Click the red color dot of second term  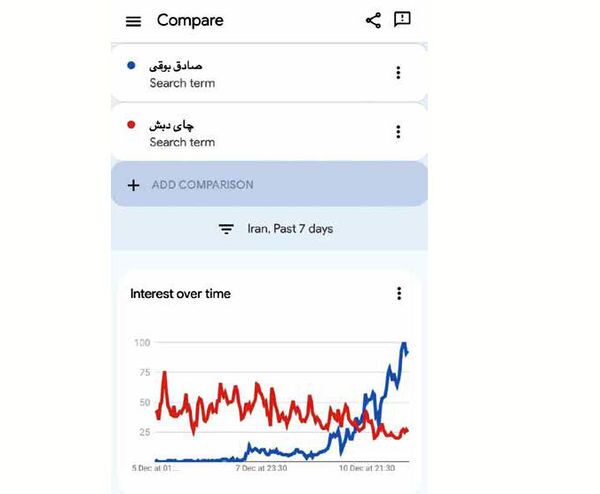pyautogui.click(x=132, y=125)
